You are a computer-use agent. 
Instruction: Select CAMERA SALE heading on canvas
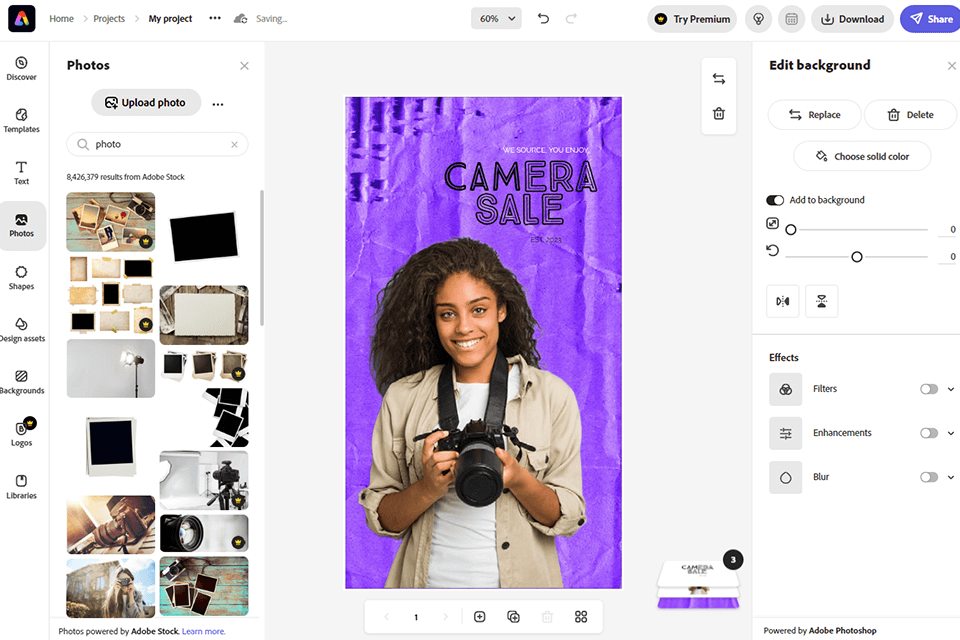(520, 193)
